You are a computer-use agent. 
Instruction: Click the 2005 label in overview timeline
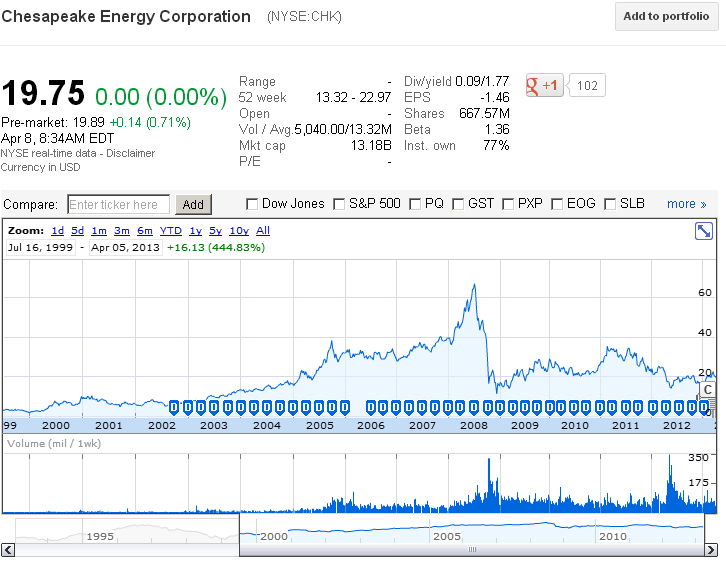[x=447, y=537]
